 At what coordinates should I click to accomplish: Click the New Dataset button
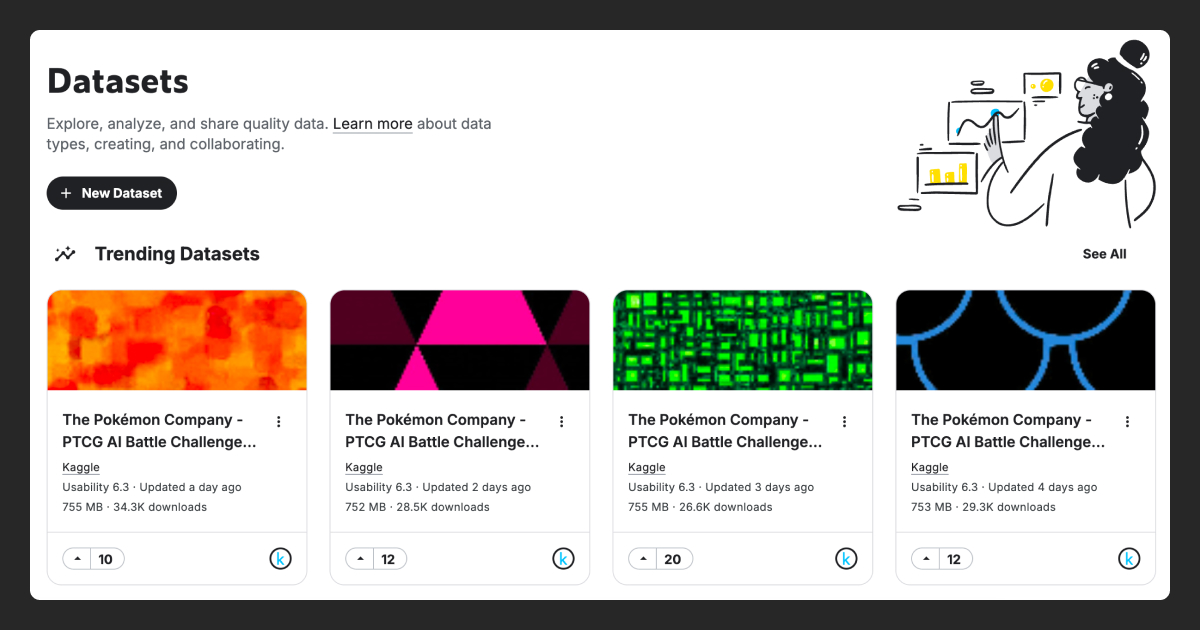pos(112,193)
